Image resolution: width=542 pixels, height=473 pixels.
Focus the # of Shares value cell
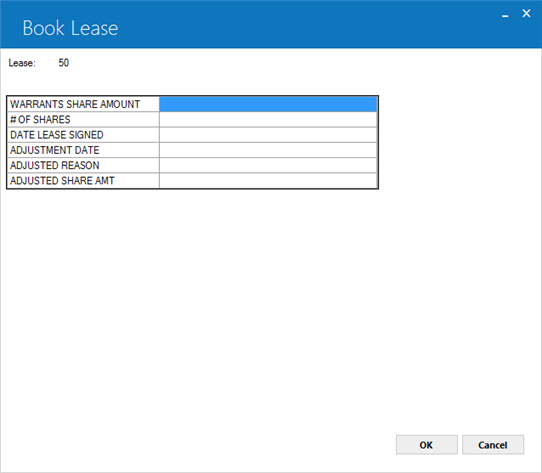[268, 119]
